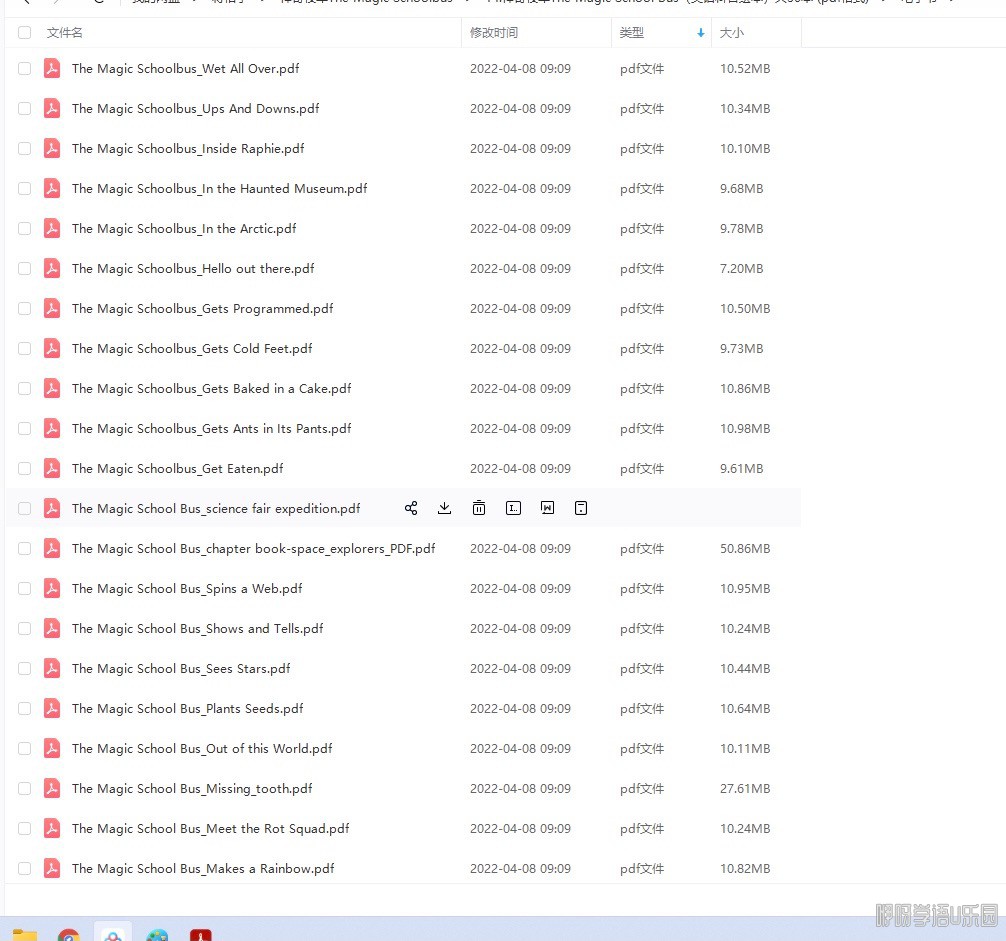Click PDF icon of Spins a Web.pdf

coord(52,588)
